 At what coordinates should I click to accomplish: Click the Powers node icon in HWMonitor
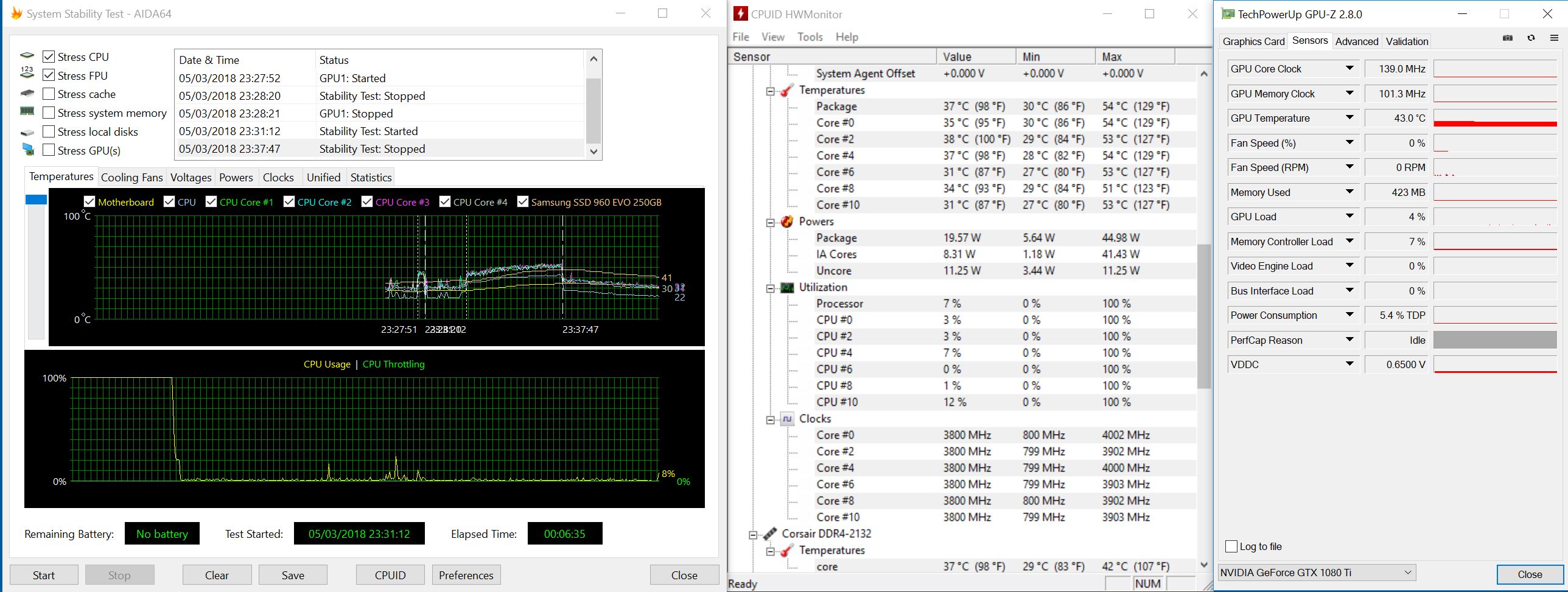[x=786, y=221]
